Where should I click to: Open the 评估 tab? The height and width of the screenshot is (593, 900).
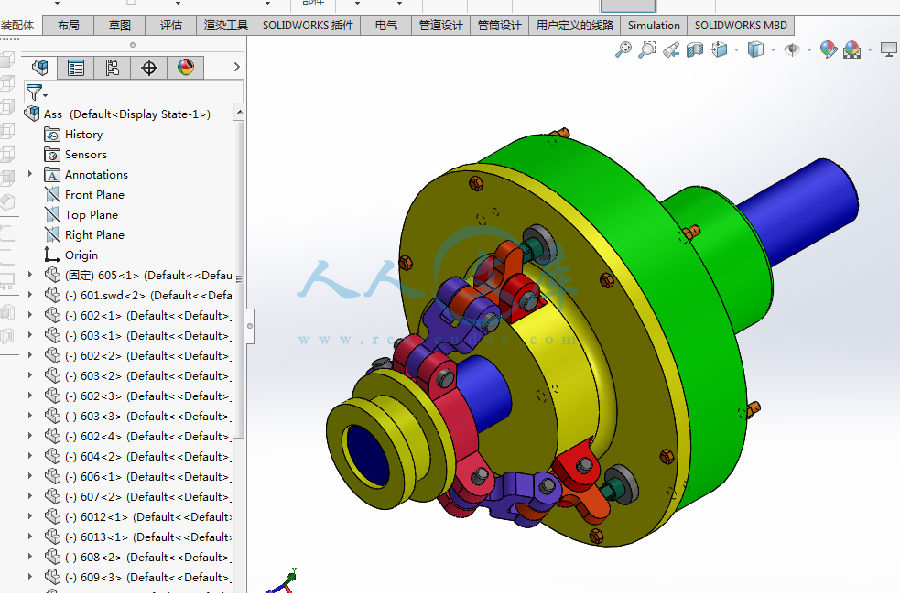point(170,25)
